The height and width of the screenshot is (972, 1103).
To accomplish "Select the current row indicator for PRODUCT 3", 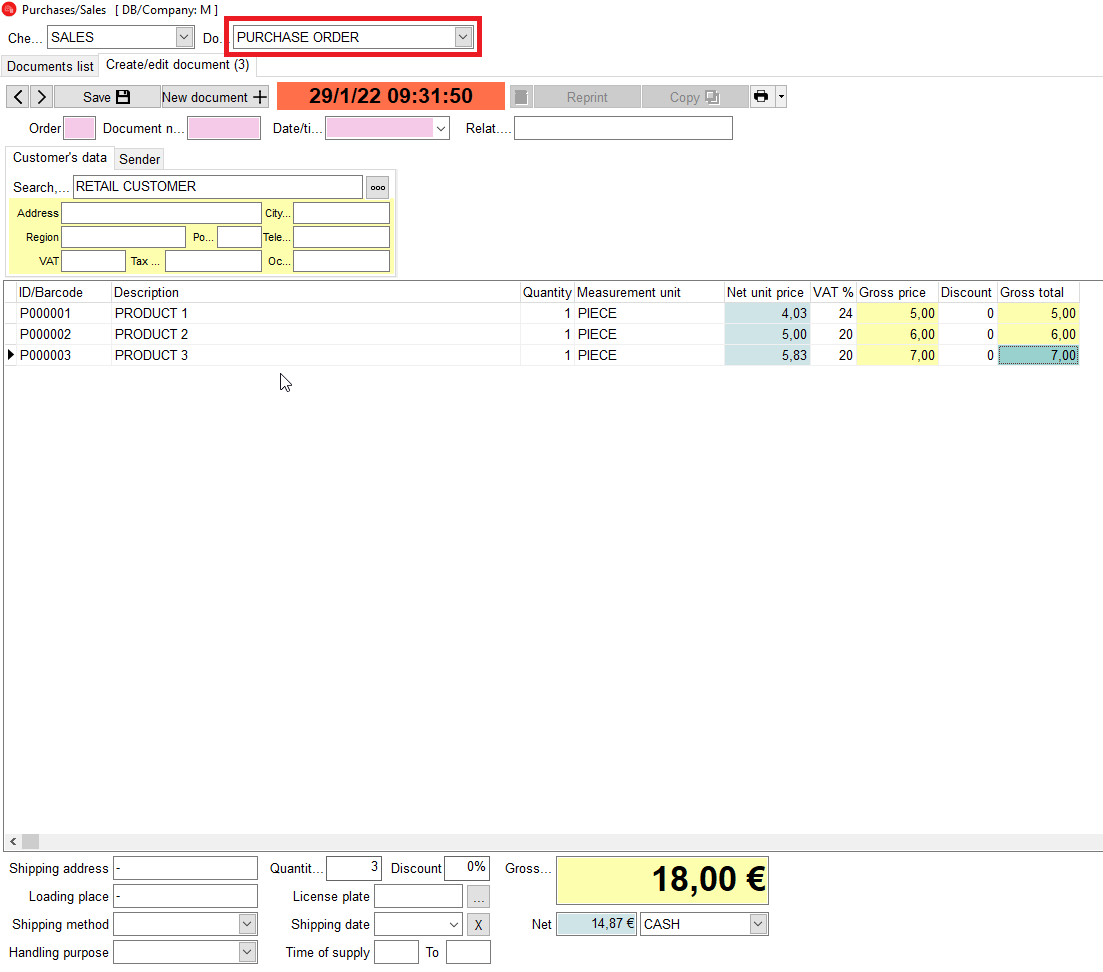I will [x=11, y=355].
